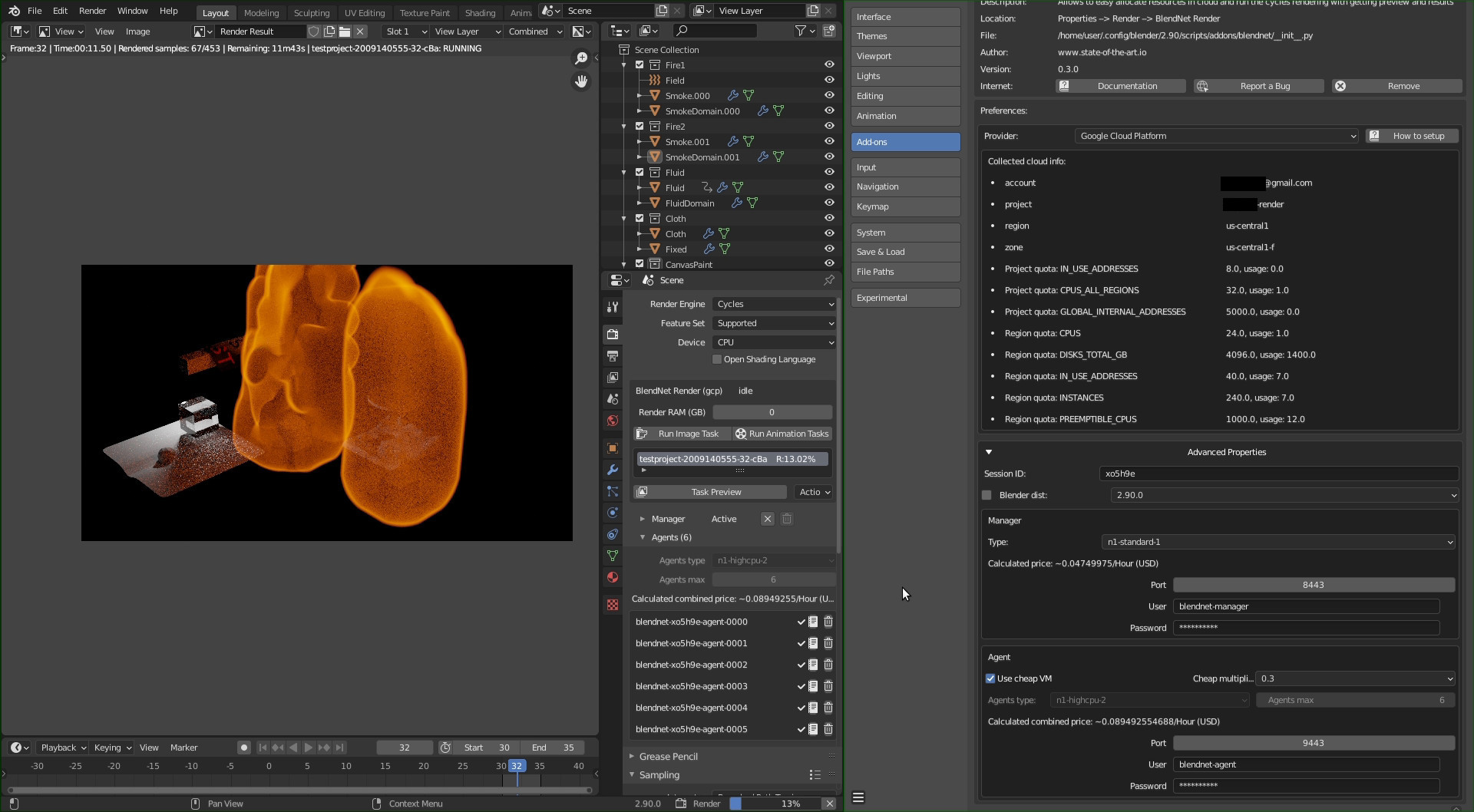The height and width of the screenshot is (812, 1474).
Task: Click the manager Port 8443 field
Action: (1314, 585)
